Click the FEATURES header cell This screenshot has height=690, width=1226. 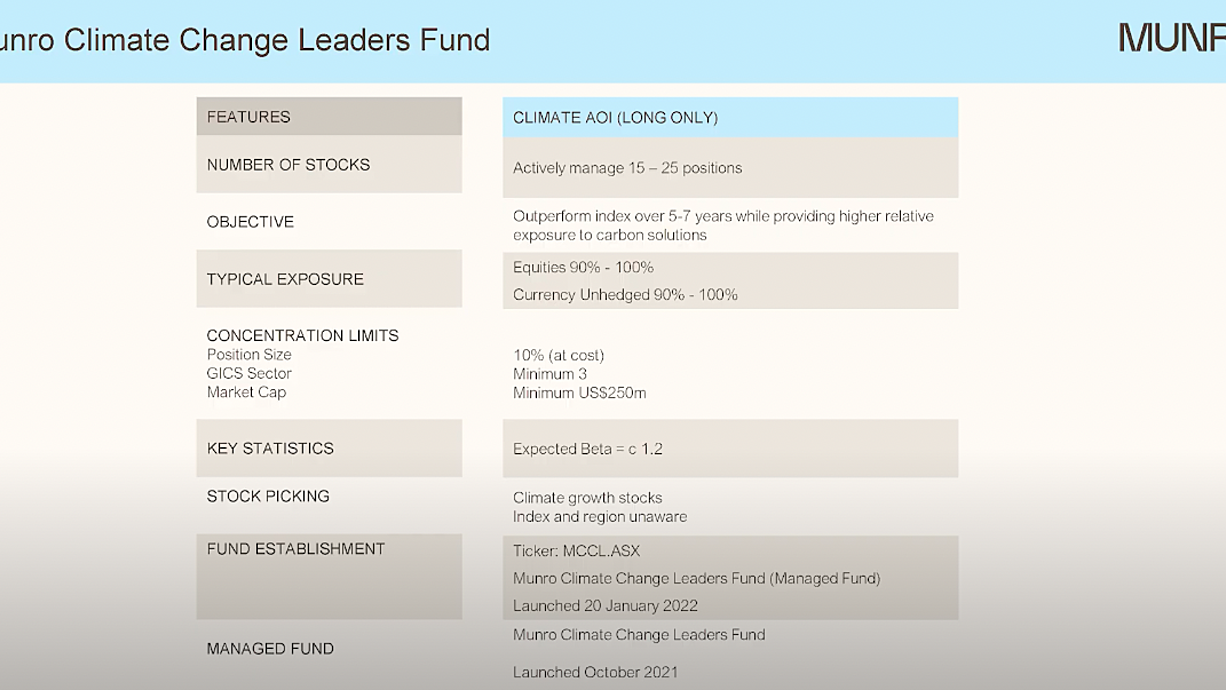coord(329,116)
